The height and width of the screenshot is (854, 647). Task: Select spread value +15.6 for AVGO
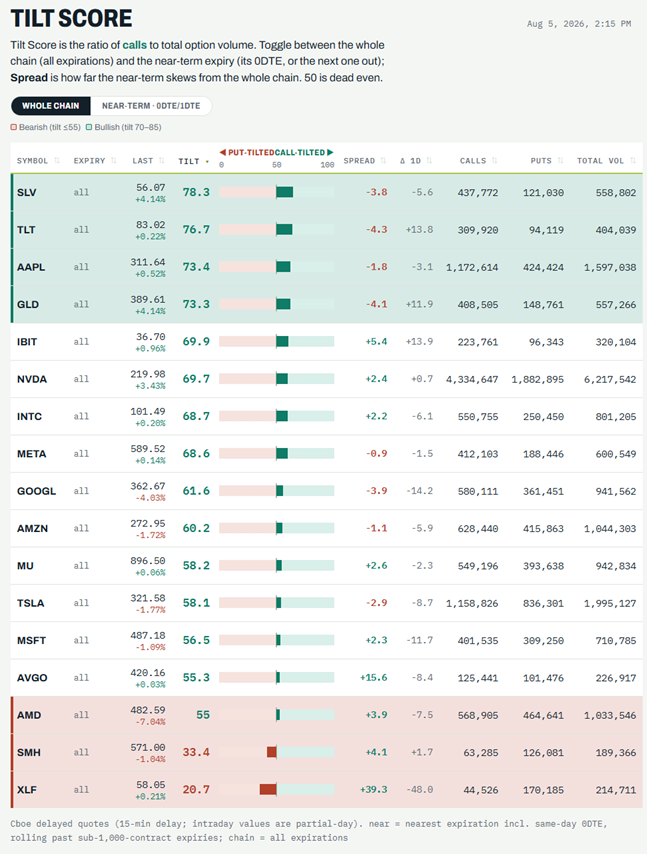374,678
